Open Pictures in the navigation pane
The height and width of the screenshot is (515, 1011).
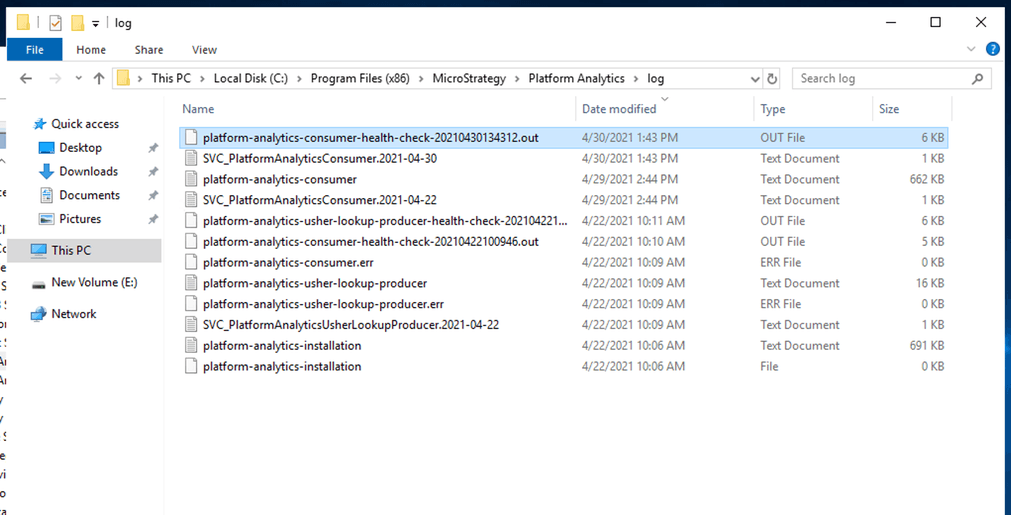pos(80,219)
